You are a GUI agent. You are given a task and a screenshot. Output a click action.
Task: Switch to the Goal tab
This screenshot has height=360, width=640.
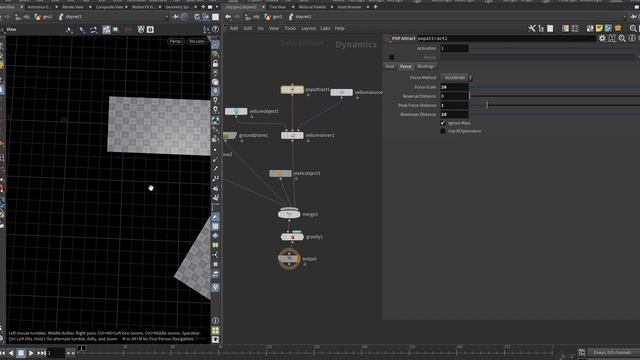tap(390, 66)
